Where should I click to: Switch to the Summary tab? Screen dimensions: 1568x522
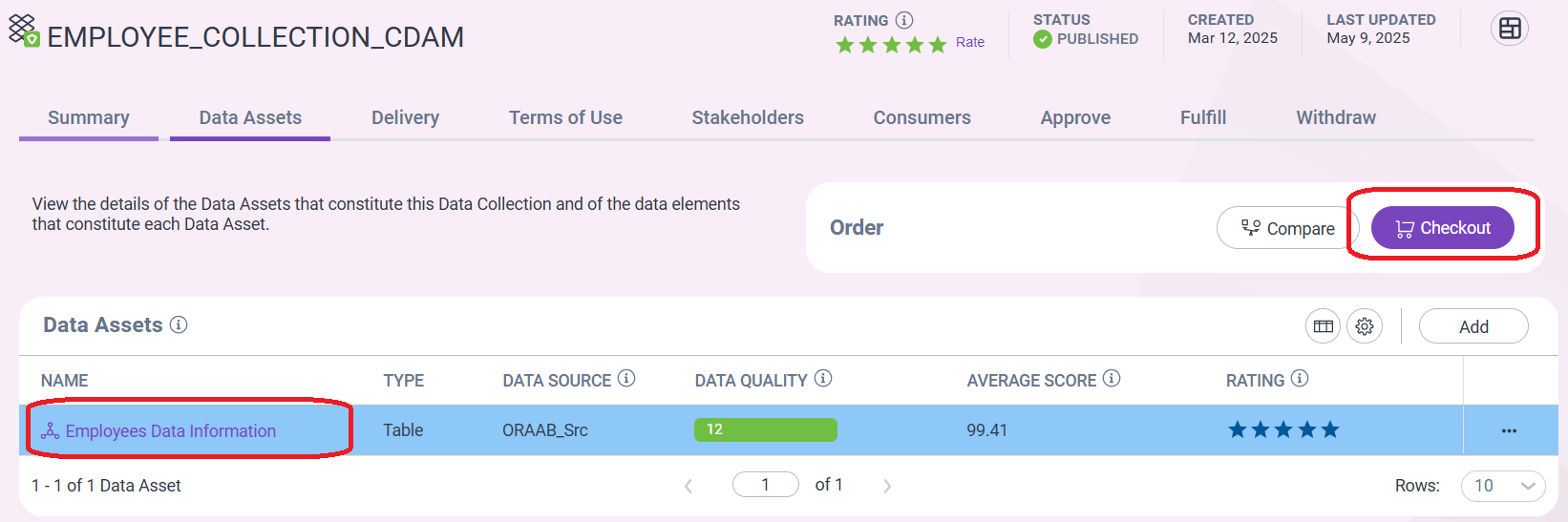tap(89, 117)
